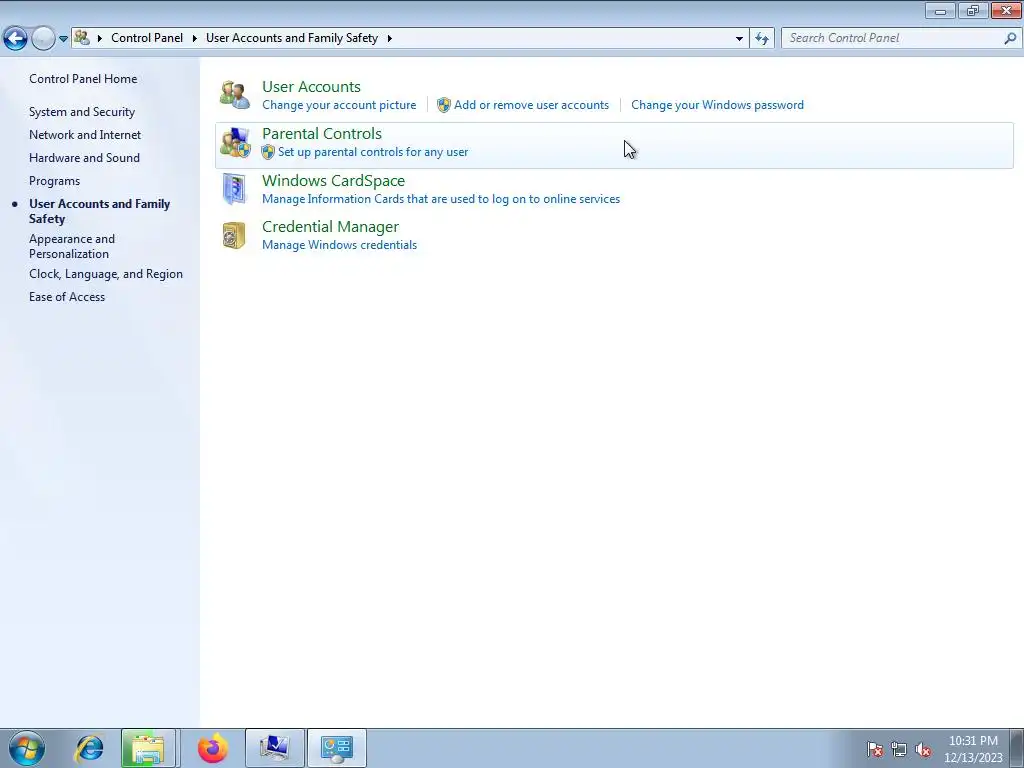Expand the arrow after Control Panel breadcrumb
Screen dimensions: 1024x768
point(195,38)
